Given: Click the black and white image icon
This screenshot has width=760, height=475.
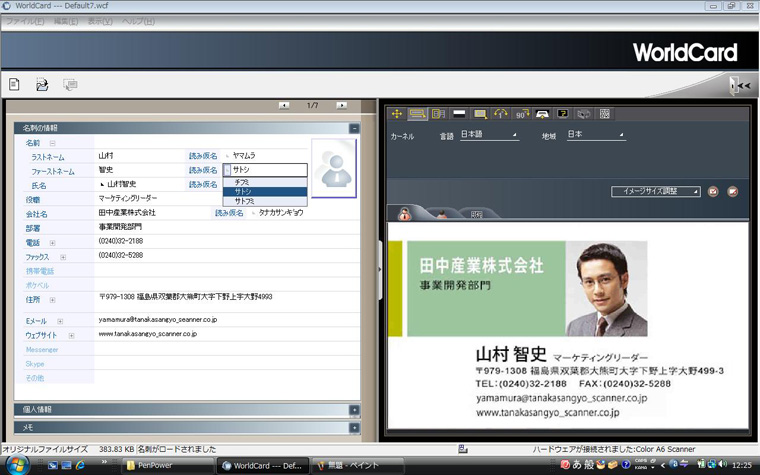Looking at the screenshot, I should click(x=459, y=114).
